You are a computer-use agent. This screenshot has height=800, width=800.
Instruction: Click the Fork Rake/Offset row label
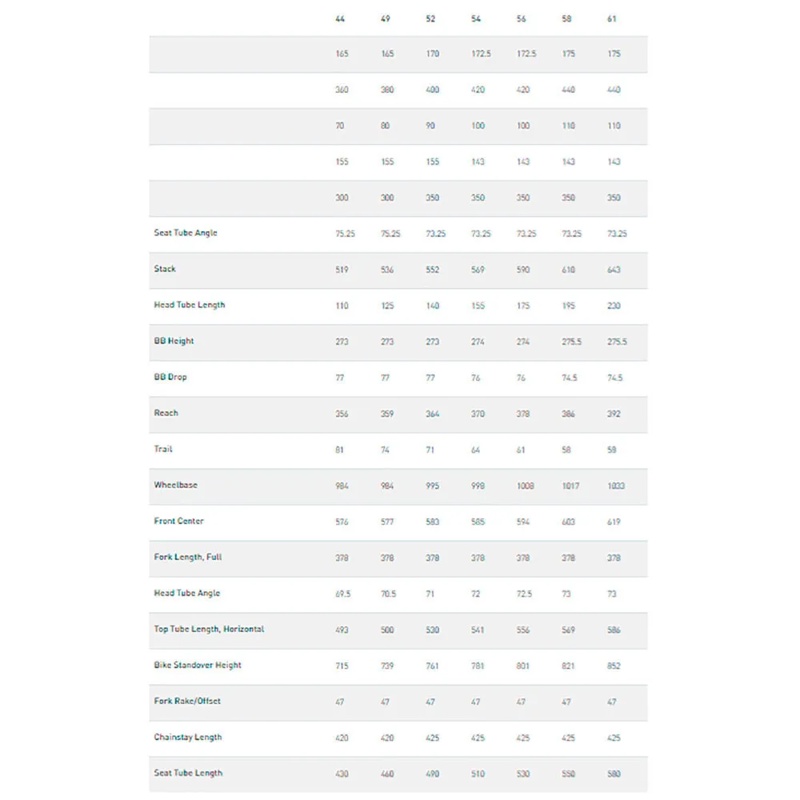click(x=187, y=701)
